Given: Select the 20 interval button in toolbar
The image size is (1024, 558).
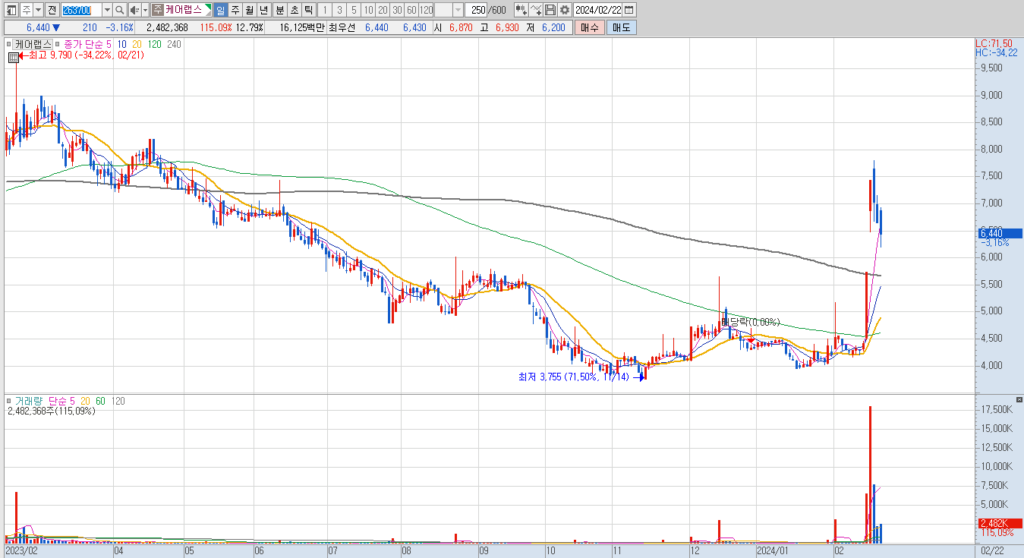Looking at the screenshot, I should [383, 10].
